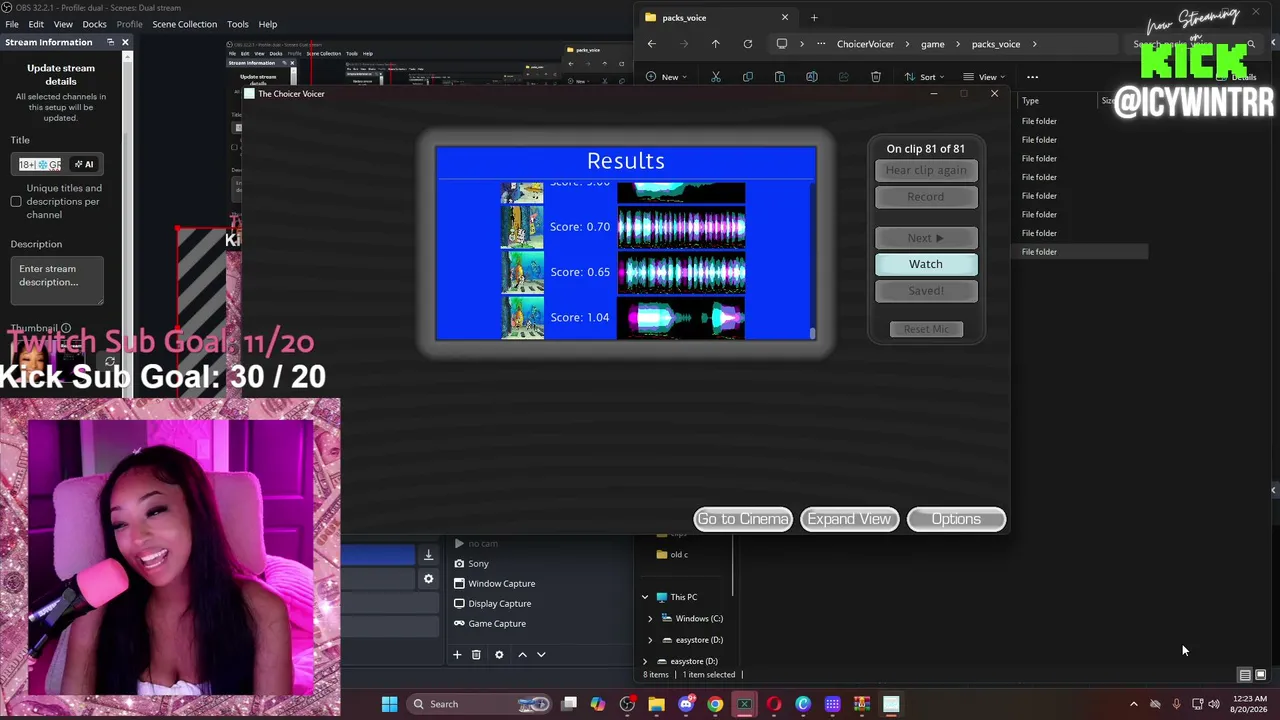This screenshot has height=720, width=1280.
Task: Switch Explorer to large thumbnails view icon
Action: pos(1261,675)
